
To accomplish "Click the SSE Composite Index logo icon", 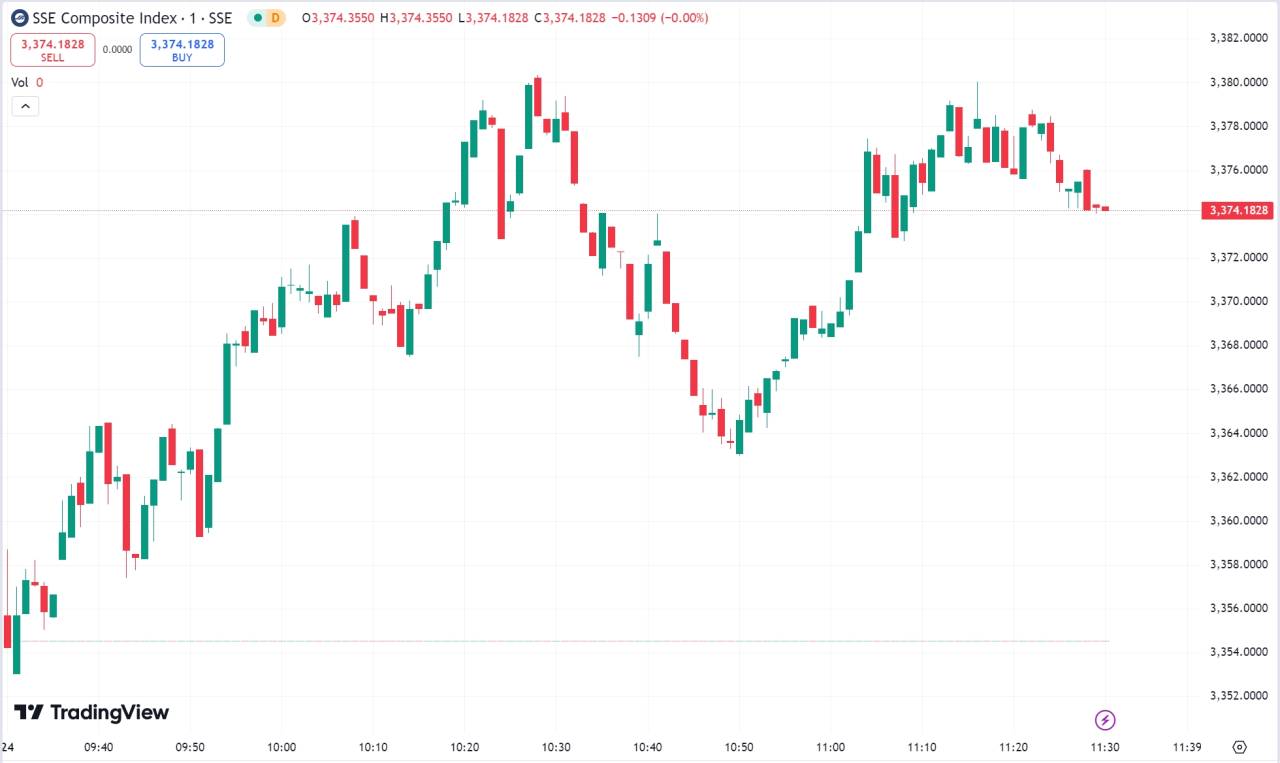I will 19,18.
